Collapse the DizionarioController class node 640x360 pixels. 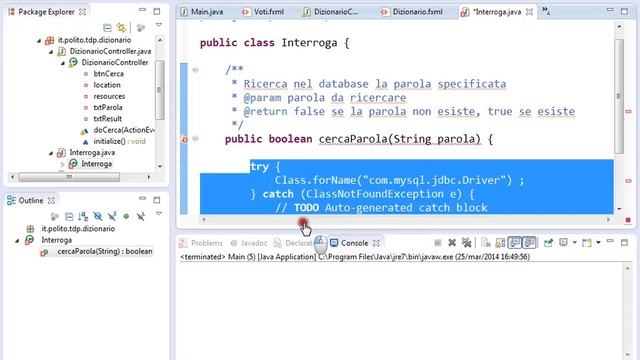click(x=62, y=63)
